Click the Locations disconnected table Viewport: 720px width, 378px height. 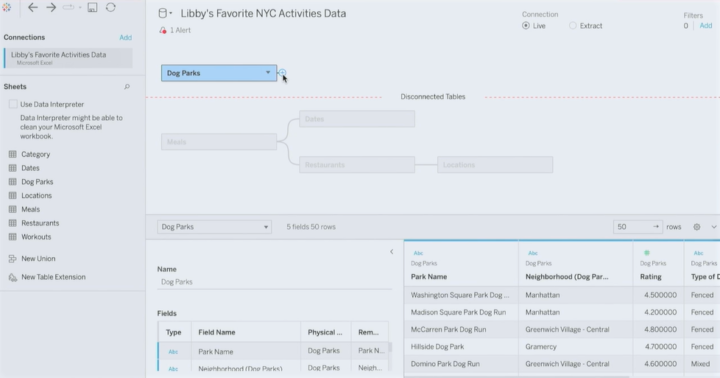495,165
